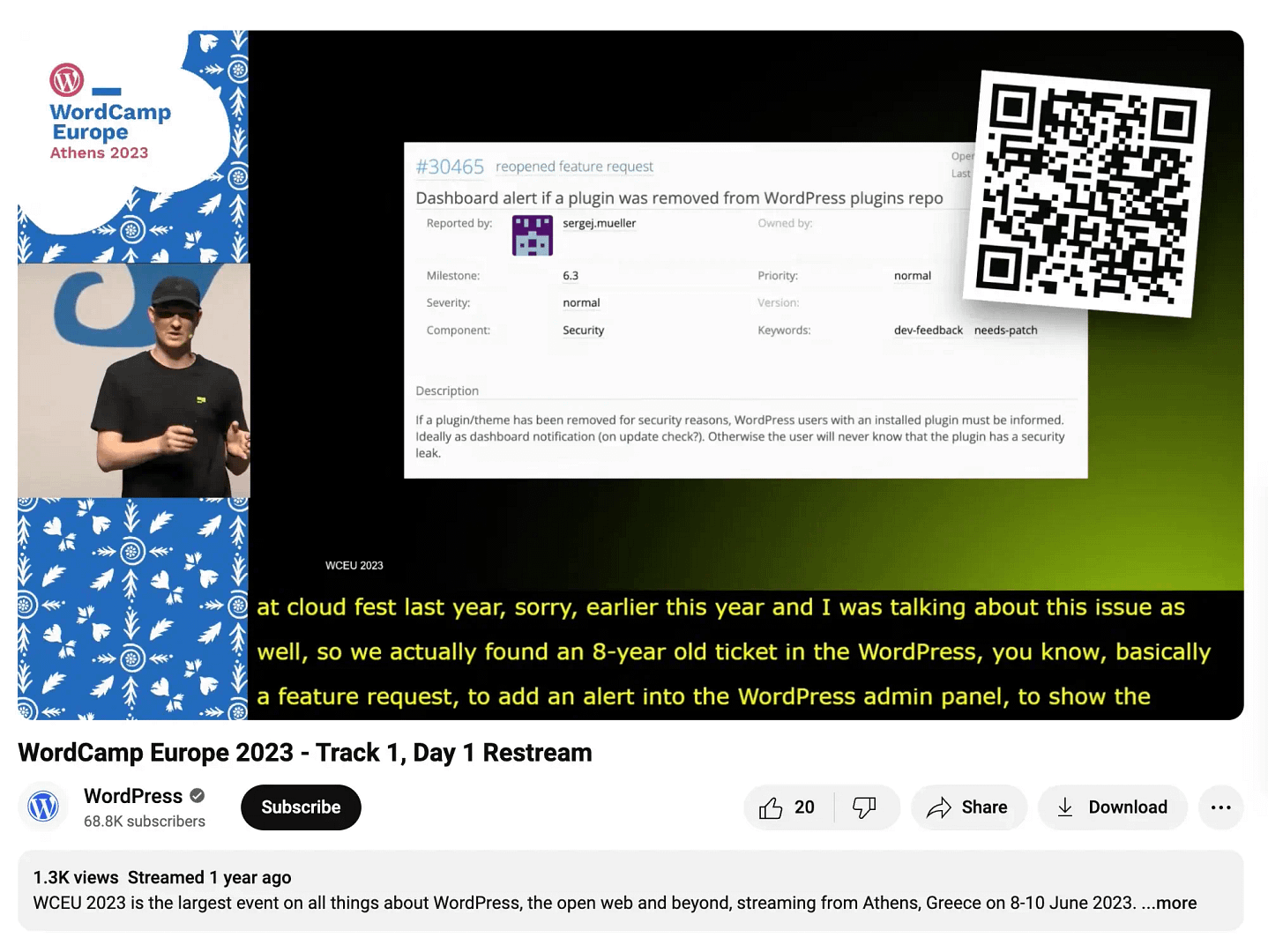This screenshot has height=952, width=1268.
Task: Click the Description heading in slide
Action: (447, 390)
